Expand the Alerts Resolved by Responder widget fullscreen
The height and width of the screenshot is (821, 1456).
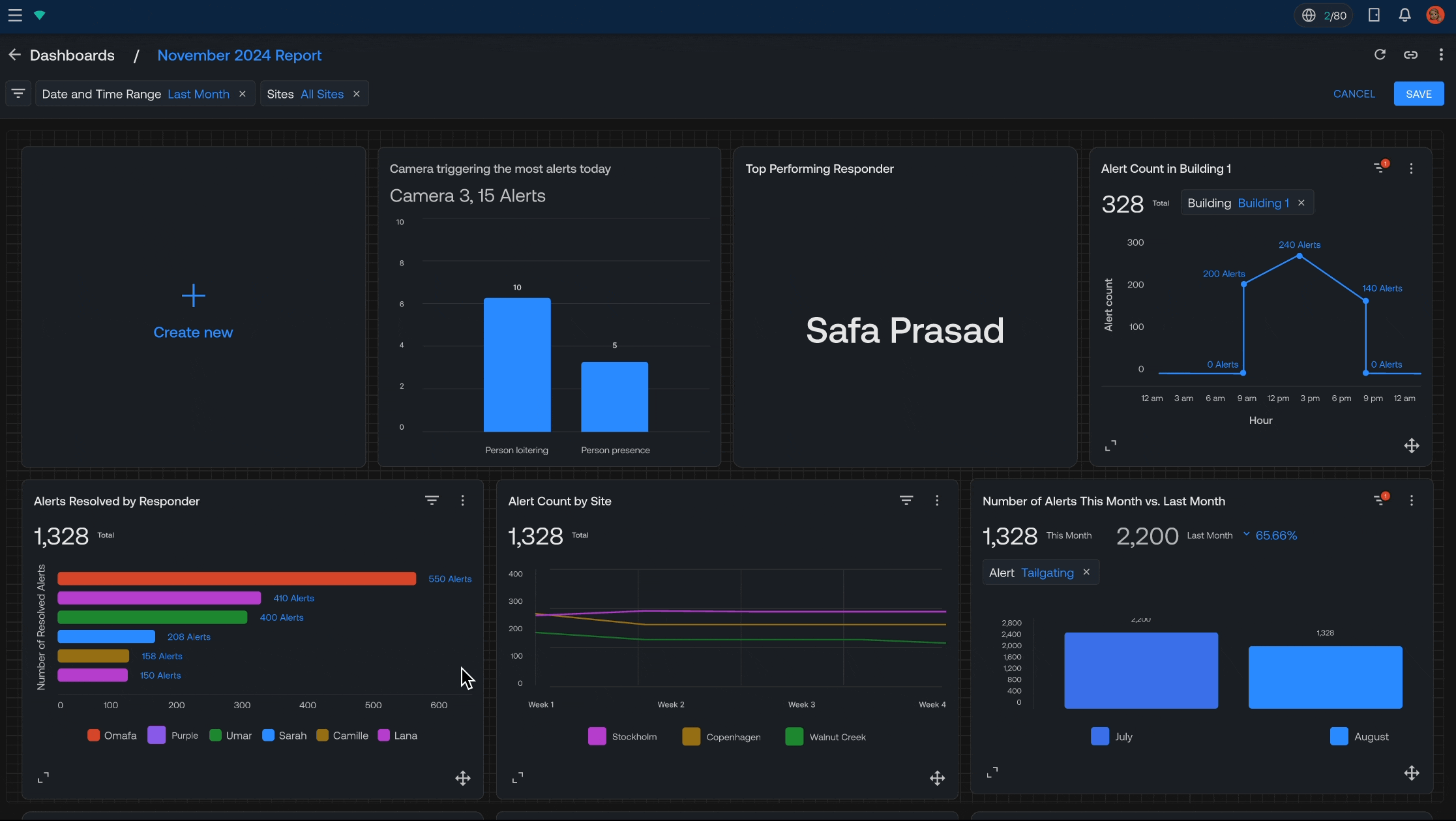[x=43, y=778]
